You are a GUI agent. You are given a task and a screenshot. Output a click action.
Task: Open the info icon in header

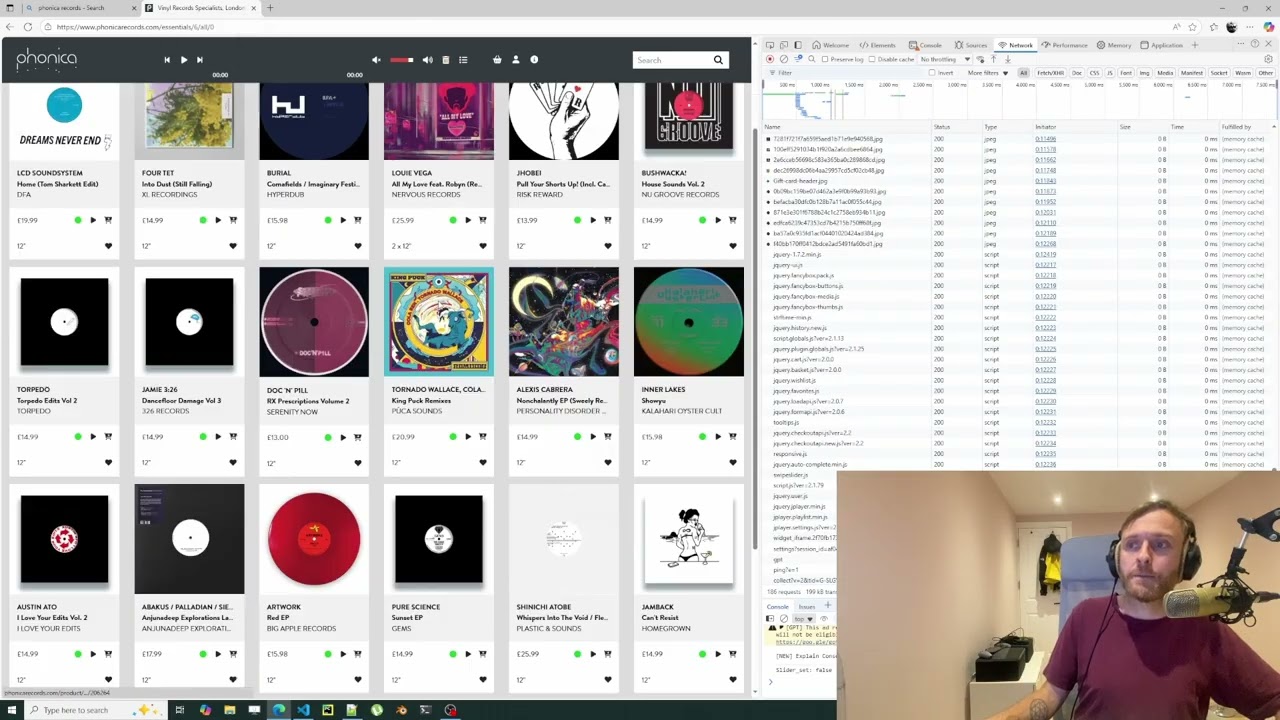point(534,60)
